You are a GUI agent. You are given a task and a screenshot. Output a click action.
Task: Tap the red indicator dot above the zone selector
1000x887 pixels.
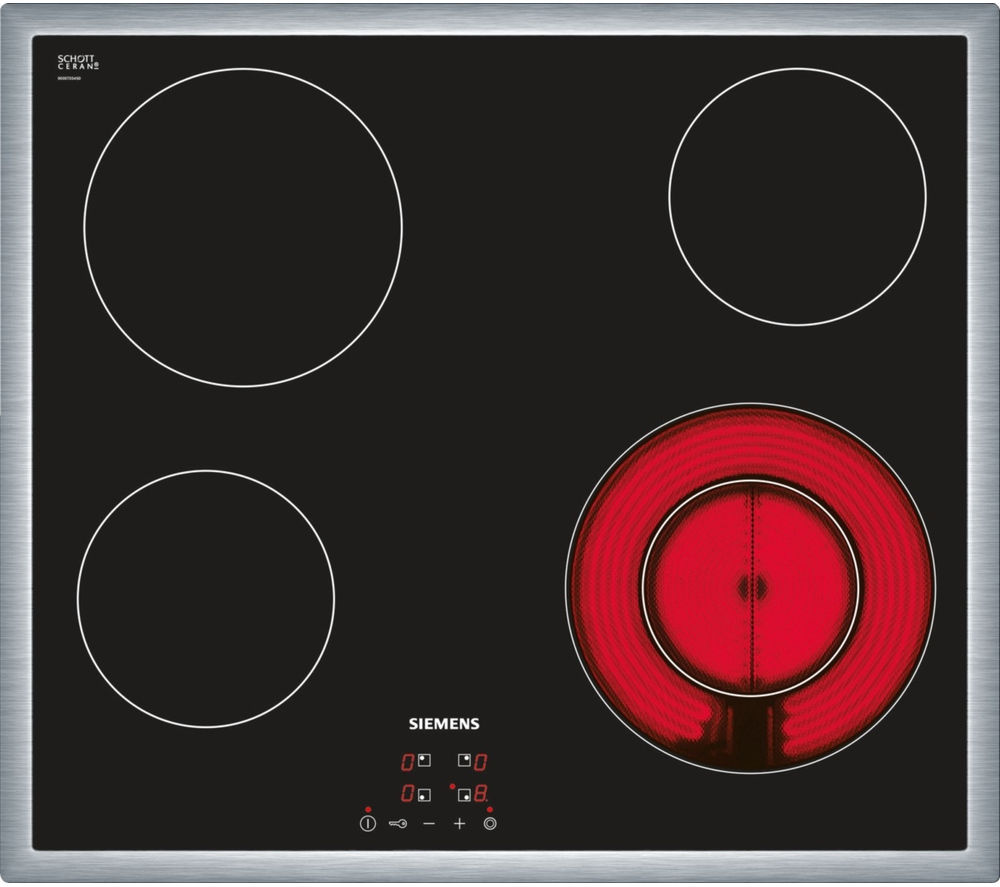491,809
